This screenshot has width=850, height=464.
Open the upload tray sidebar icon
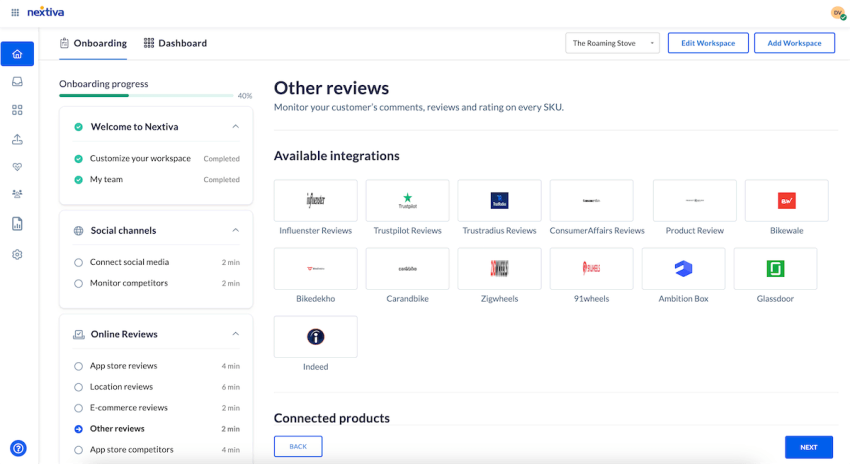coord(17,139)
